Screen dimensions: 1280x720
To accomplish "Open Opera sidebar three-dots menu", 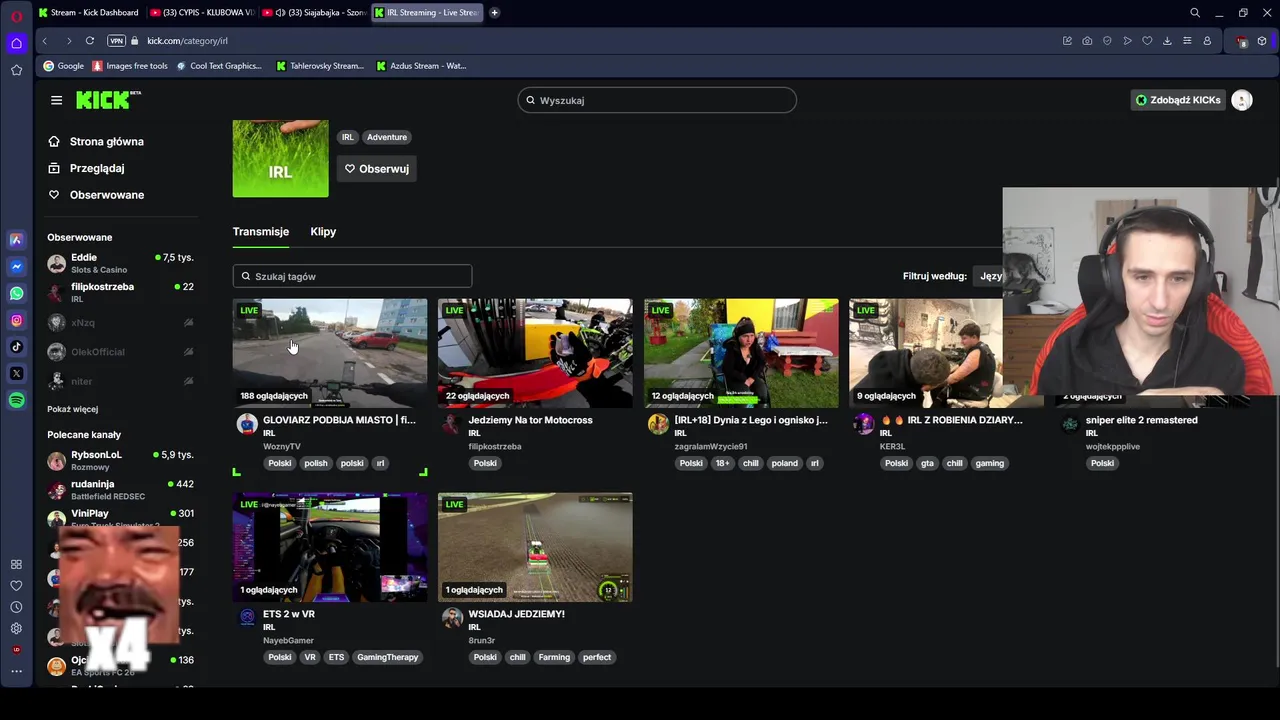I will tap(16, 671).
